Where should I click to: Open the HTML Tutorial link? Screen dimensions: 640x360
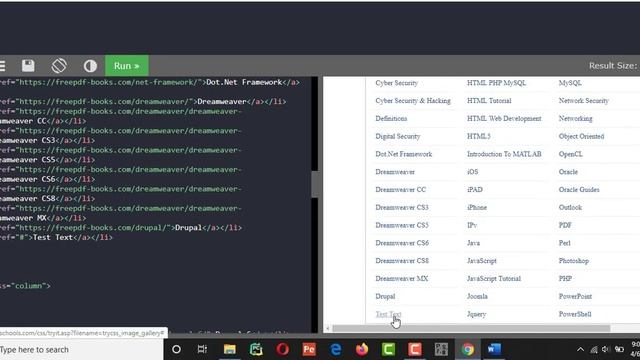(489, 101)
